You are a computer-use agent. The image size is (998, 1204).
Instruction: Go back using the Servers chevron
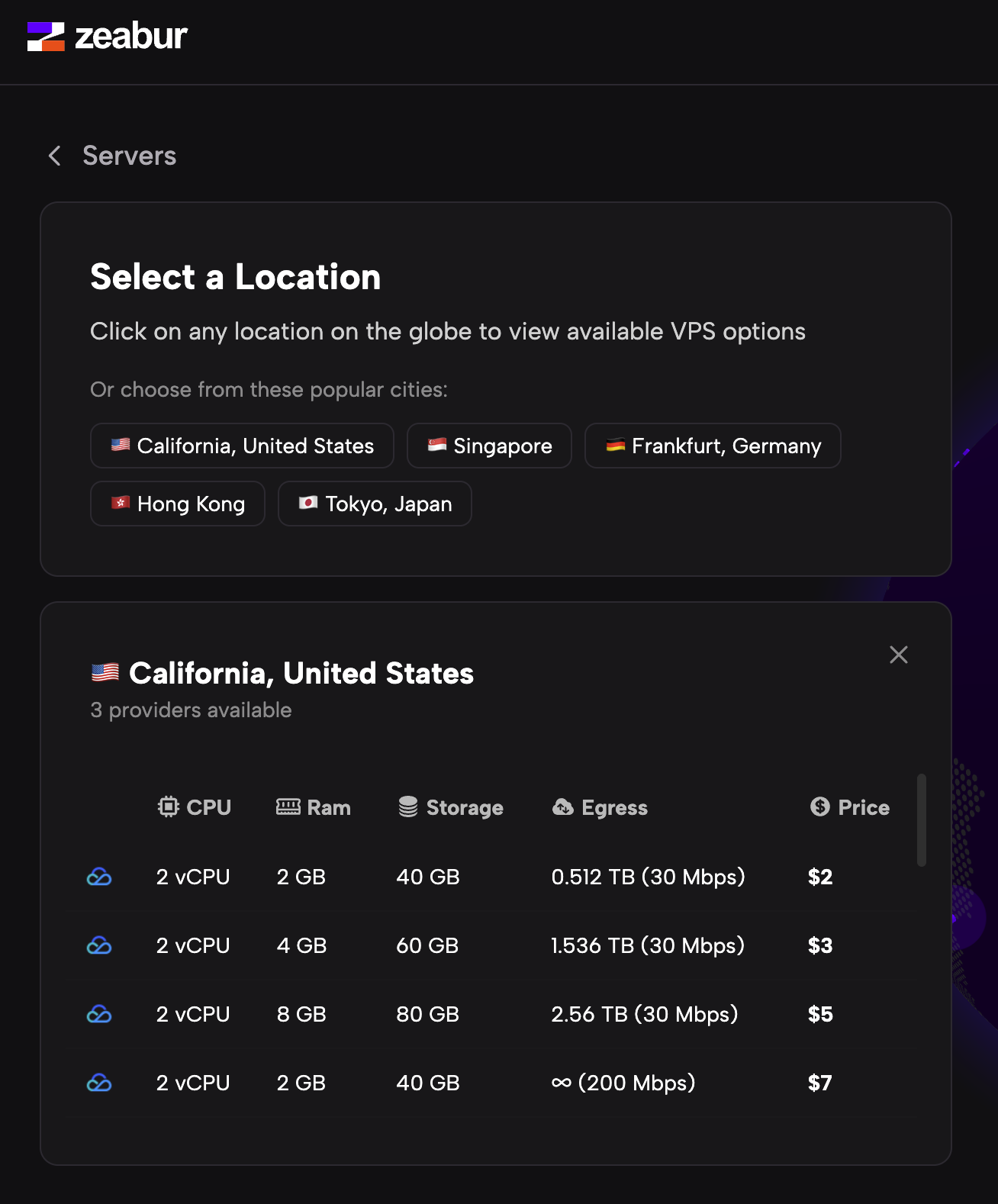(x=55, y=156)
